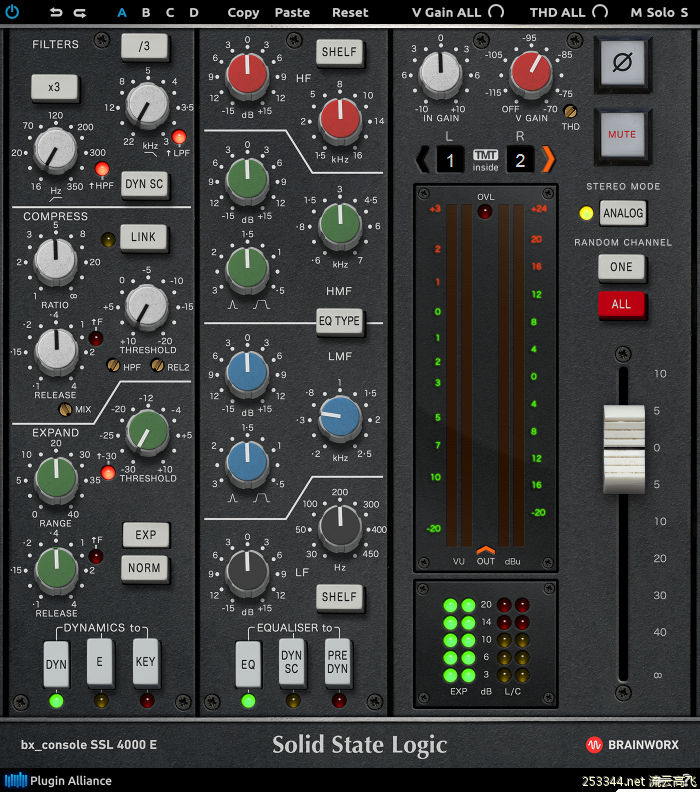The width and height of the screenshot is (700, 792).
Task: Click the expander RELEASE green knob
Action: (56, 569)
